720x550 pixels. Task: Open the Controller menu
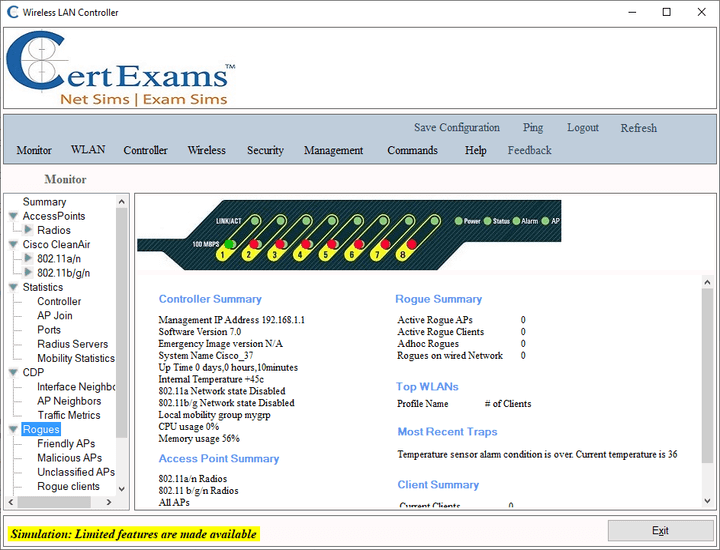pos(145,150)
